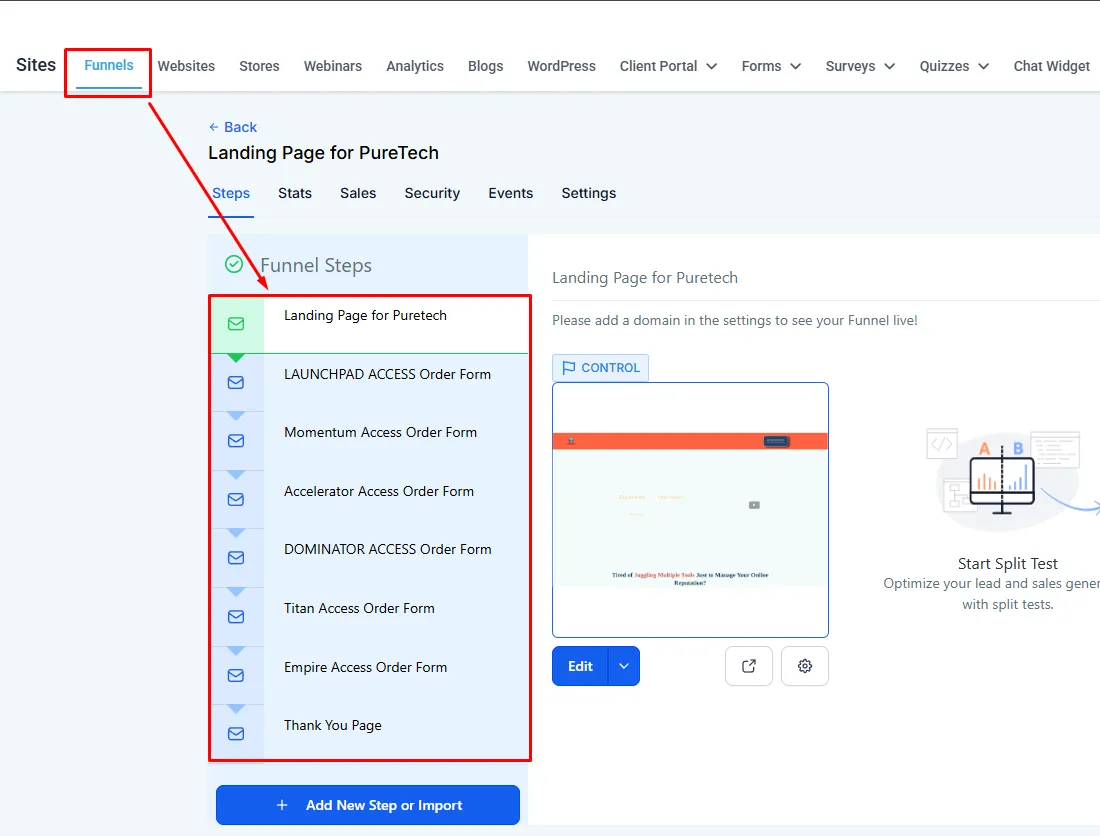Open the Chat Widget tab

click(x=1051, y=66)
